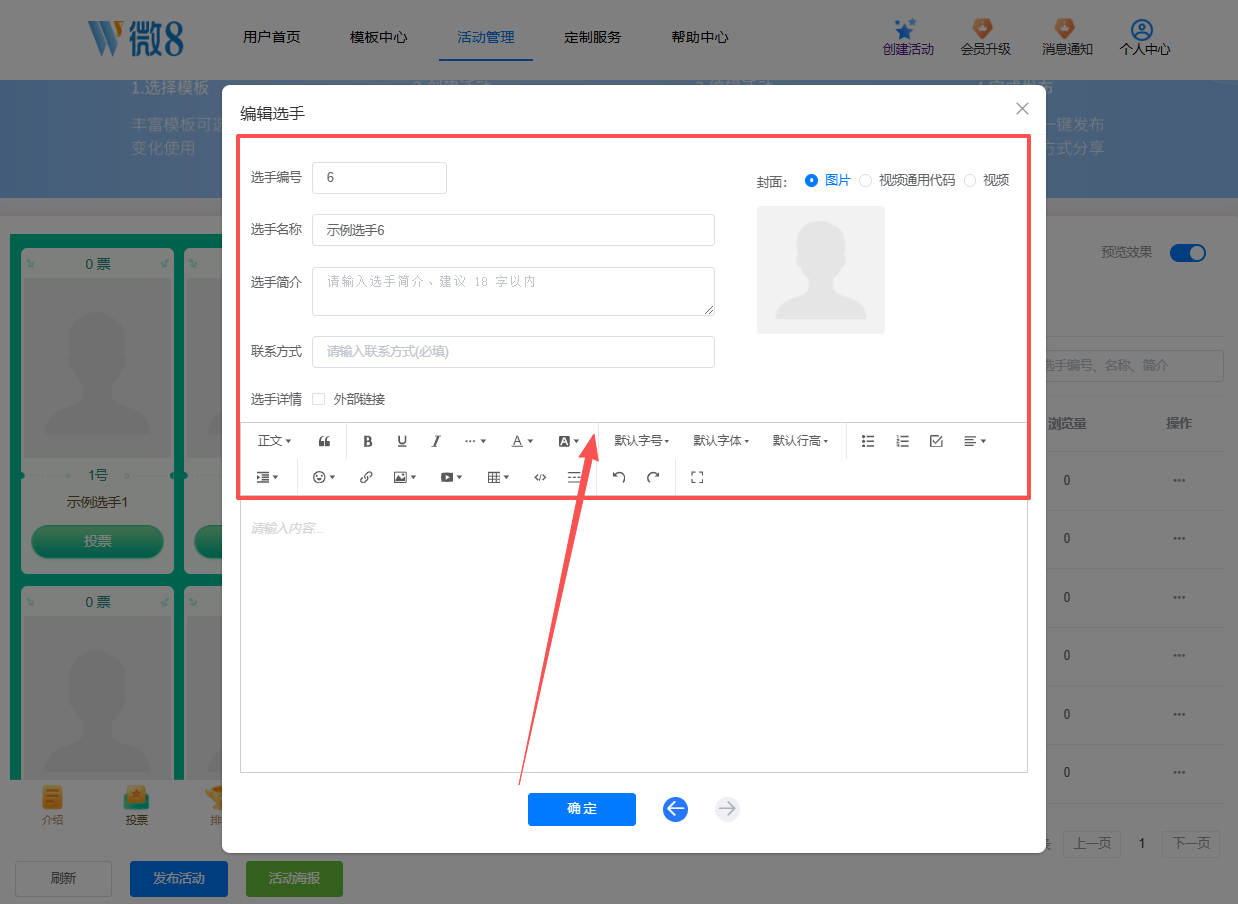Apply italic formatting to editor text
1238x904 pixels.
435,440
